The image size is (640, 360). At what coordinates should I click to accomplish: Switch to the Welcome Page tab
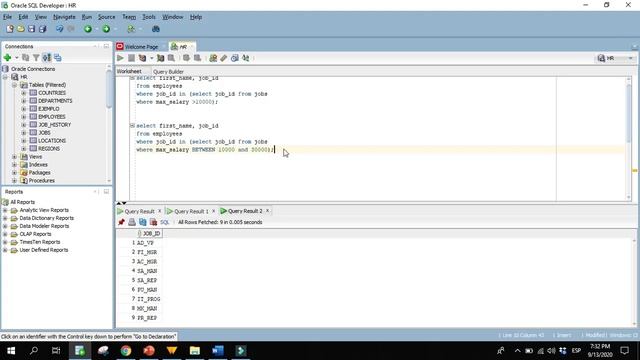141,47
